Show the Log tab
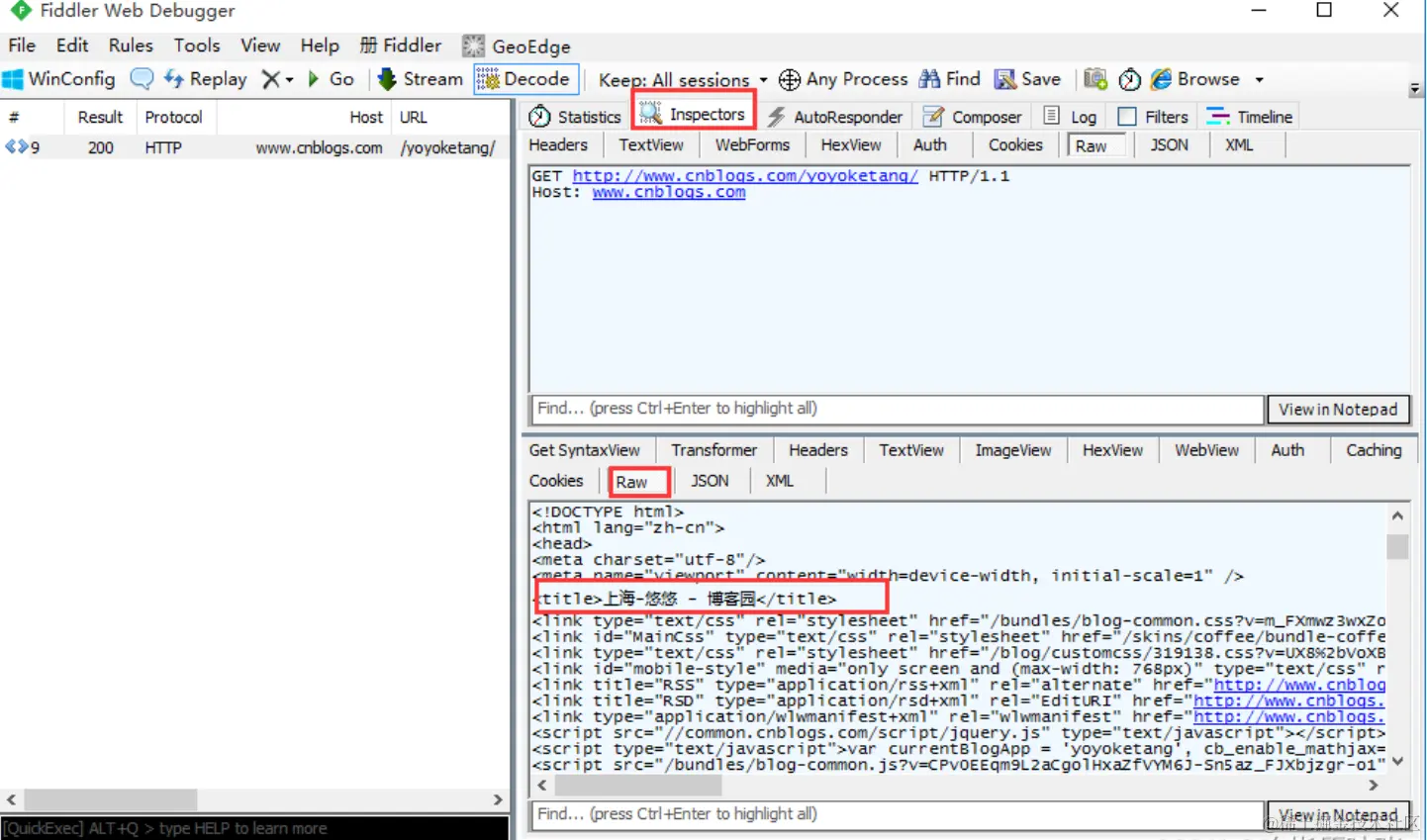 (1070, 117)
